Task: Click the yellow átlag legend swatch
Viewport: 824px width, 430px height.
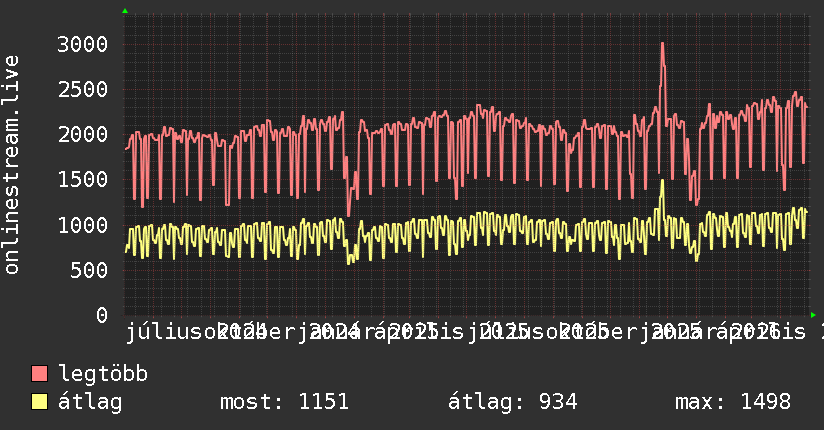Action: pos(39,401)
